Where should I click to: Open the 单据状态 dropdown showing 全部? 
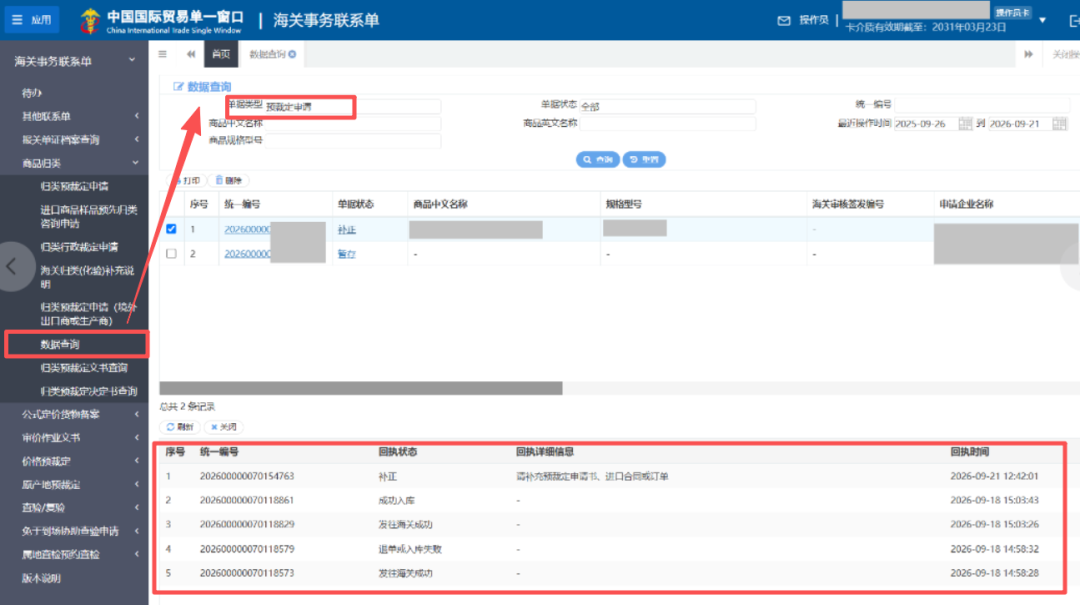(x=667, y=106)
